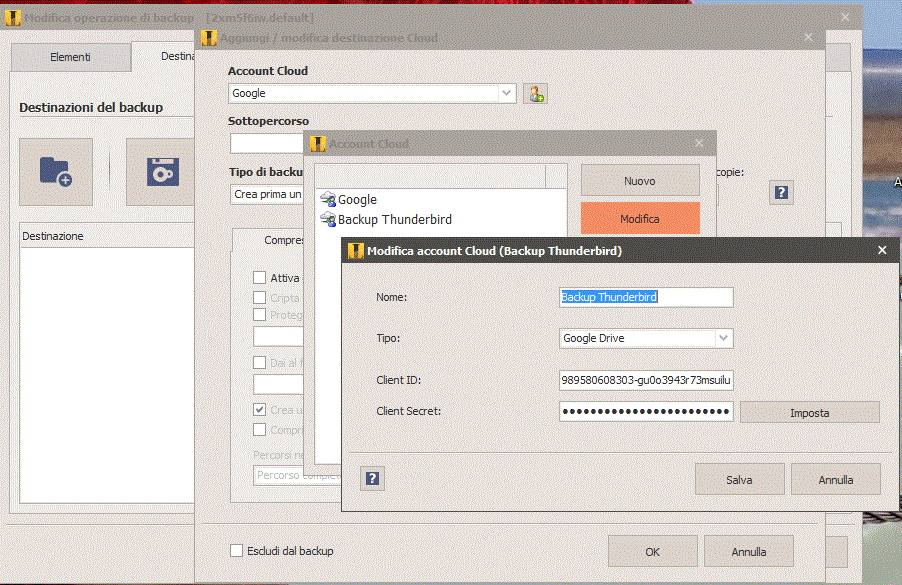Image resolution: width=902 pixels, height=585 pixels.
Task: Click the Client ID input field
Action: click(646, 380)
